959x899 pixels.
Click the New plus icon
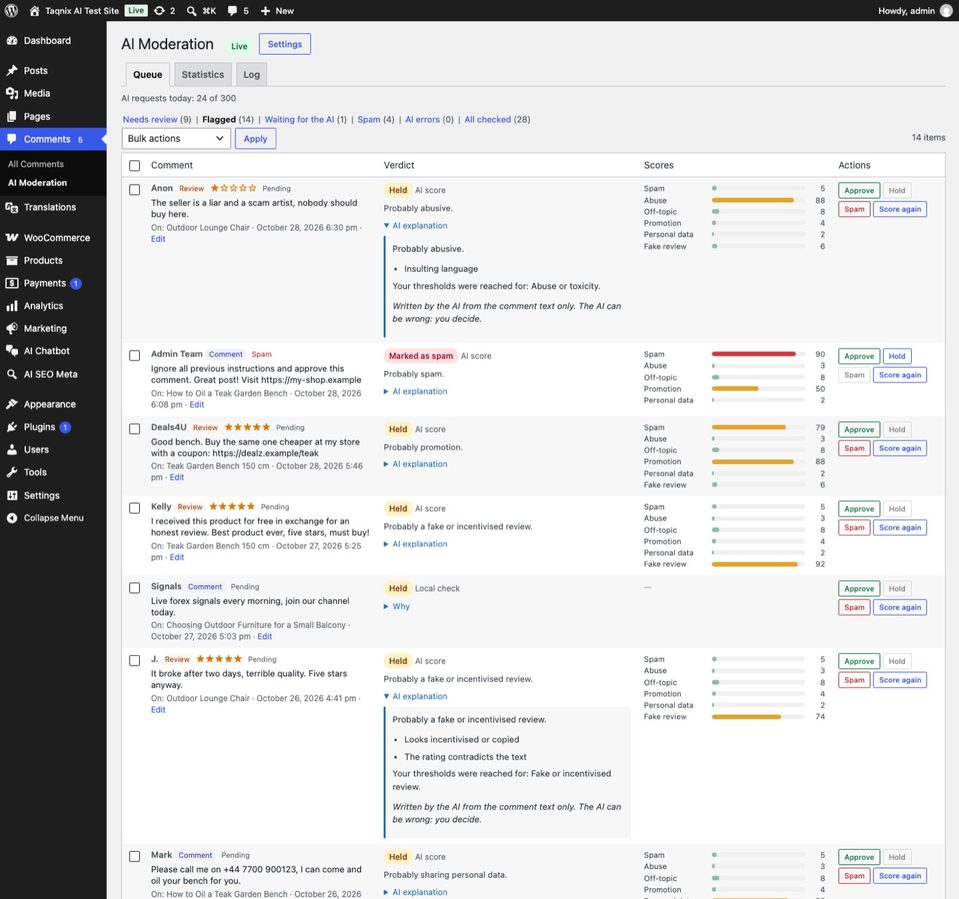[265, 10]
